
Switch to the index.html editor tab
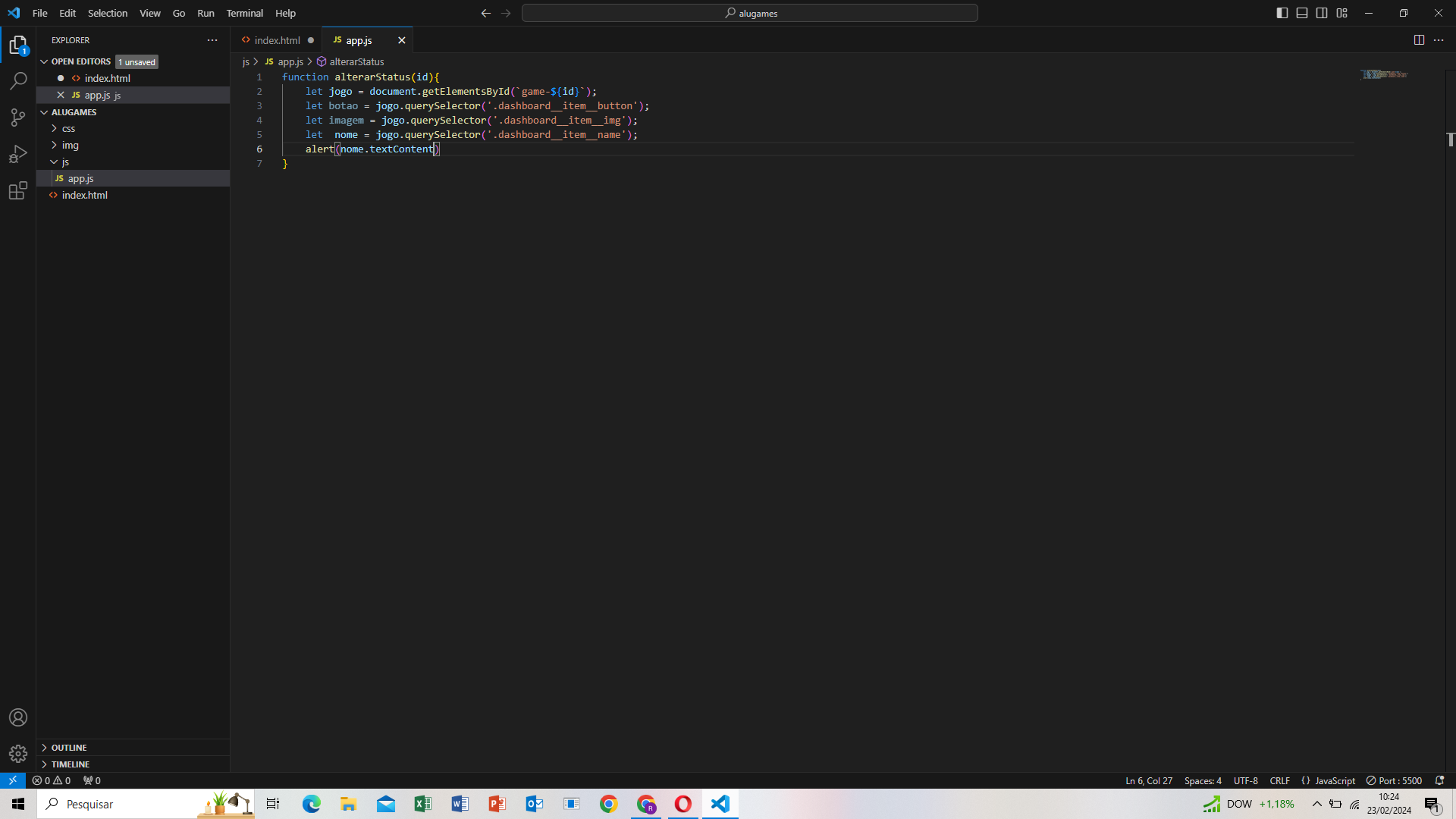click(x=277, y=40)
